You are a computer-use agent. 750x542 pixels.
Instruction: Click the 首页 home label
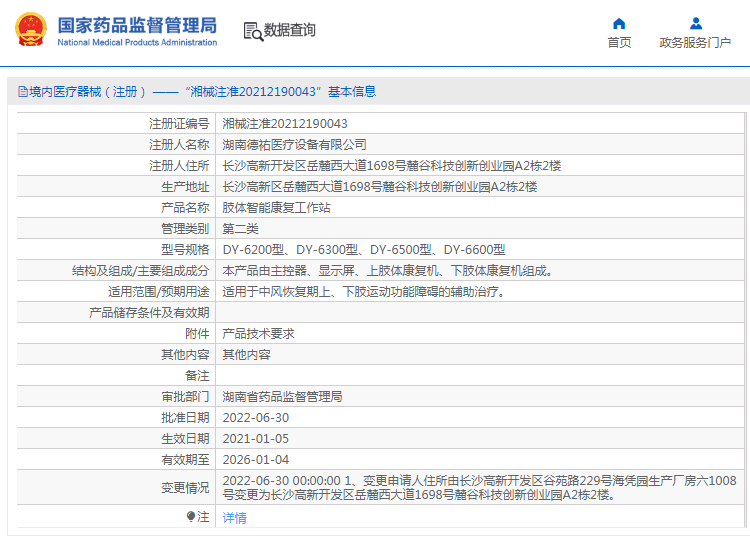point(619,43)
